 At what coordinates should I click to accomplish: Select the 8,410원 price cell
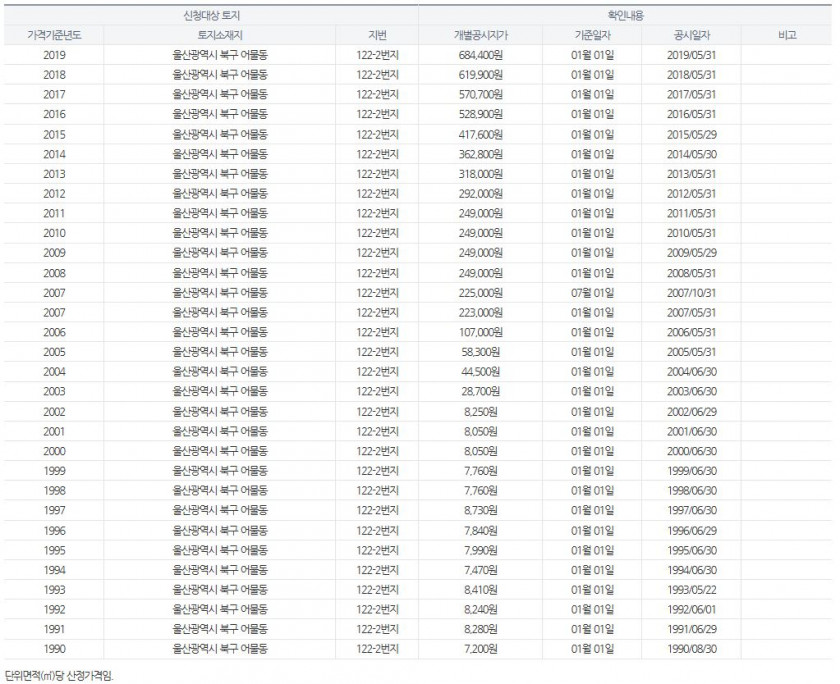[481, 590]
